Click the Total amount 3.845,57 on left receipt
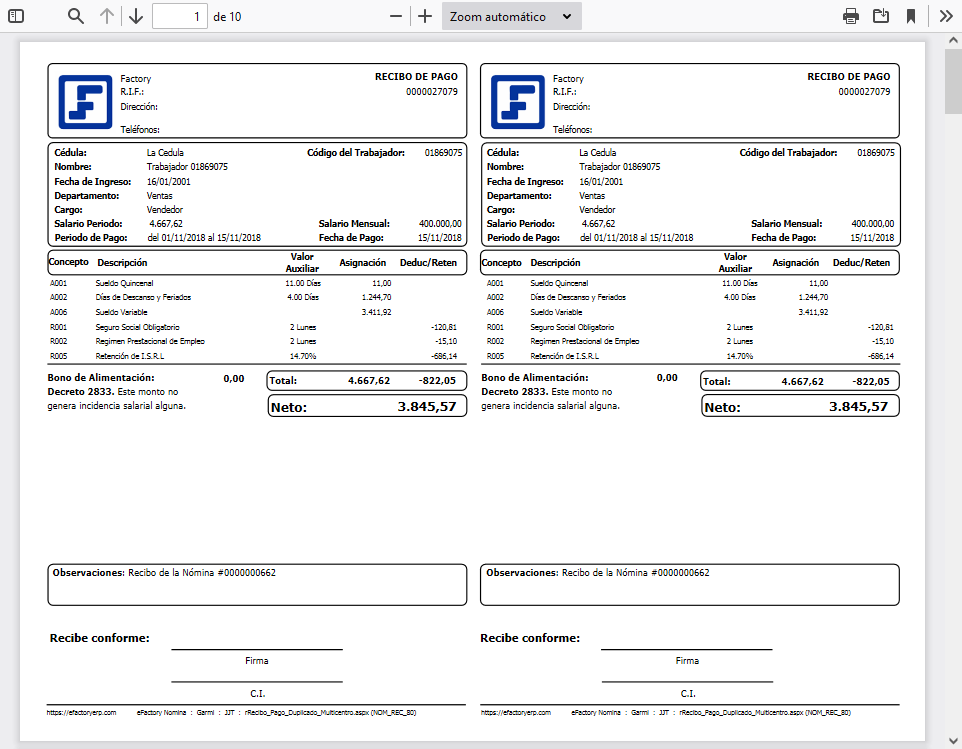This screenshot has height=749, width=962. [428, 405]
